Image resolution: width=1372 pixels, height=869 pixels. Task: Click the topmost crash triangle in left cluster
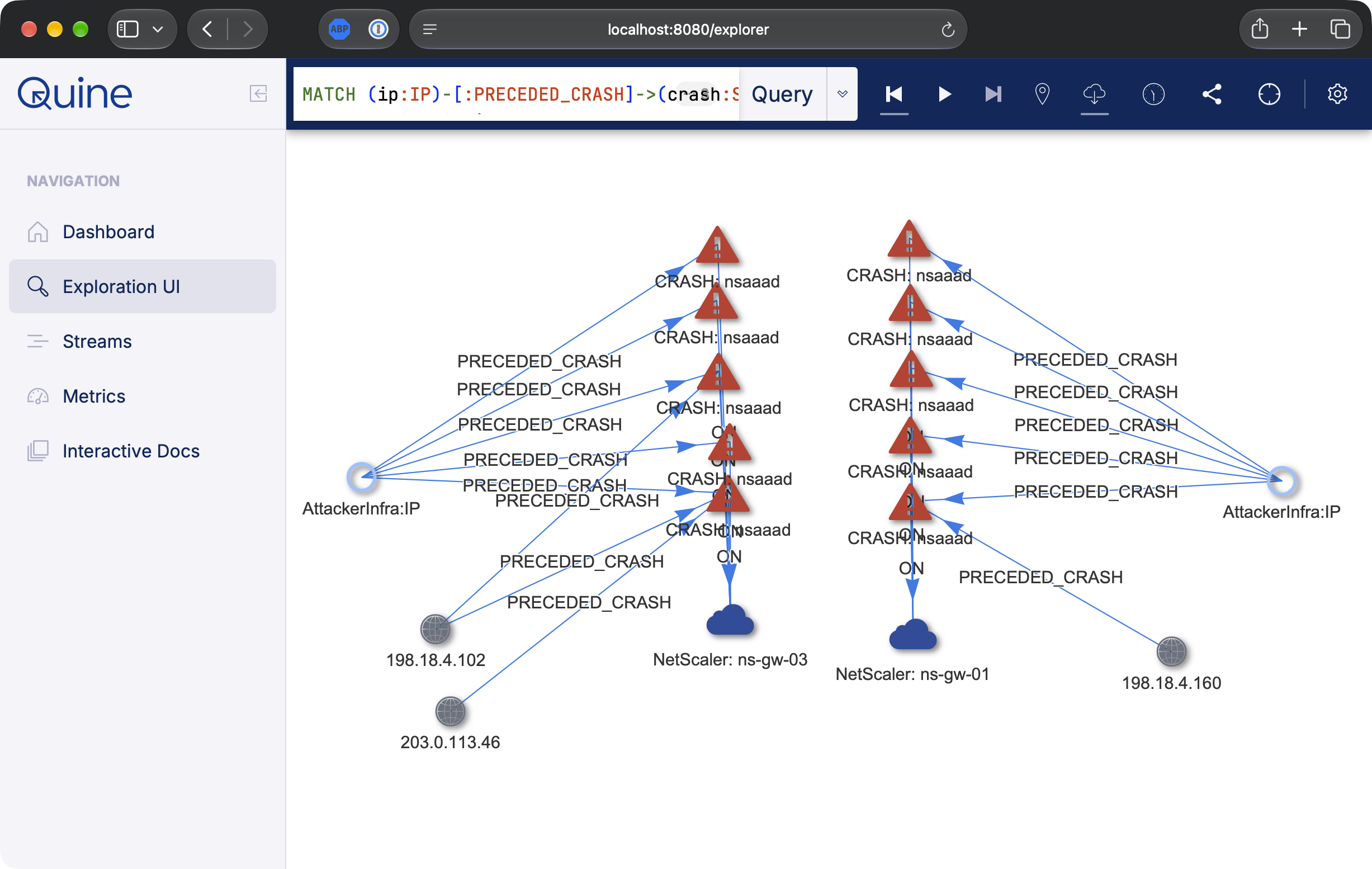point(717,245)
